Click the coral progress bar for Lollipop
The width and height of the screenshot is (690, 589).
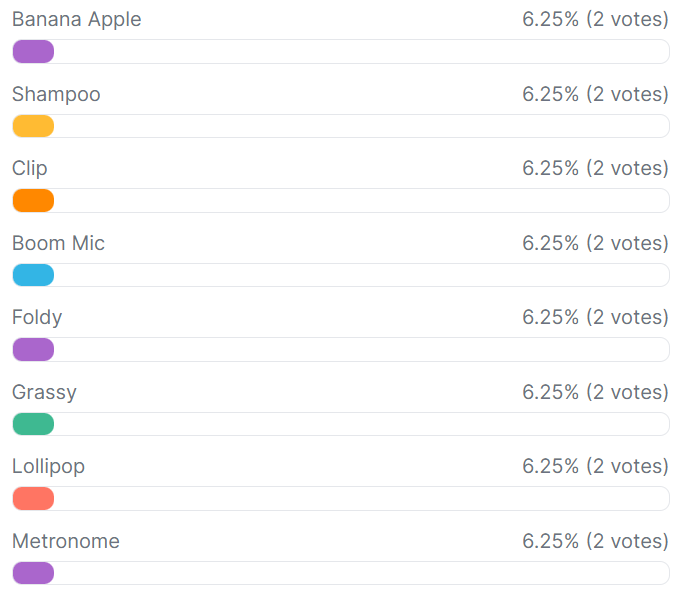pyautogui.click(x=33, y=499)
